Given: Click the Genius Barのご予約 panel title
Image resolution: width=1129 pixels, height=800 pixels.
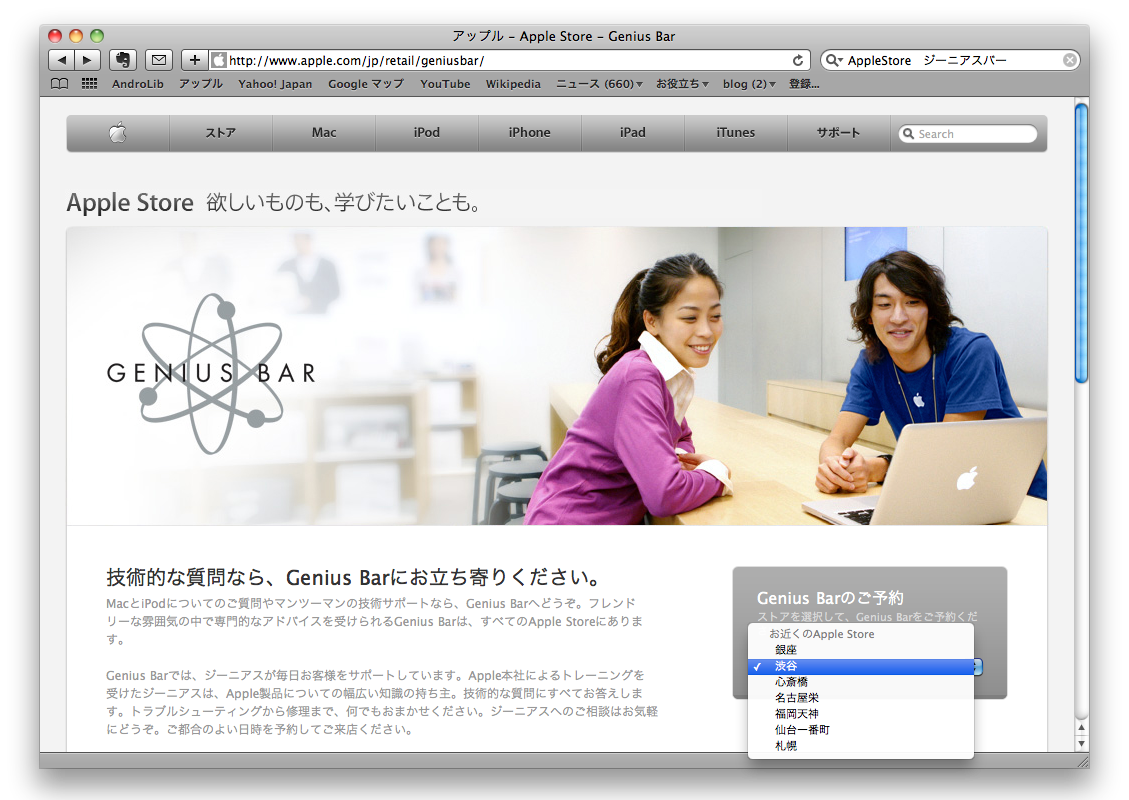Looking at the screenshot, I should [x=829, y=598].
